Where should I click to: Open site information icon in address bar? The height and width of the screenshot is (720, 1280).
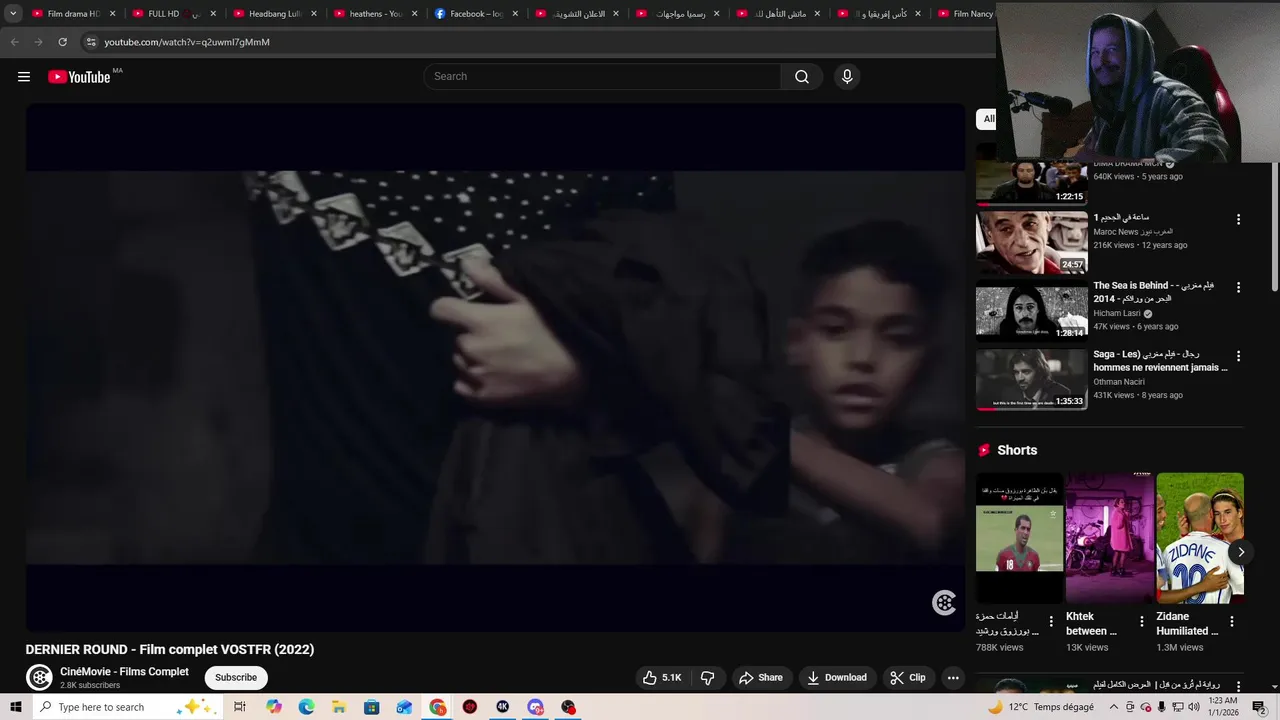91,42
